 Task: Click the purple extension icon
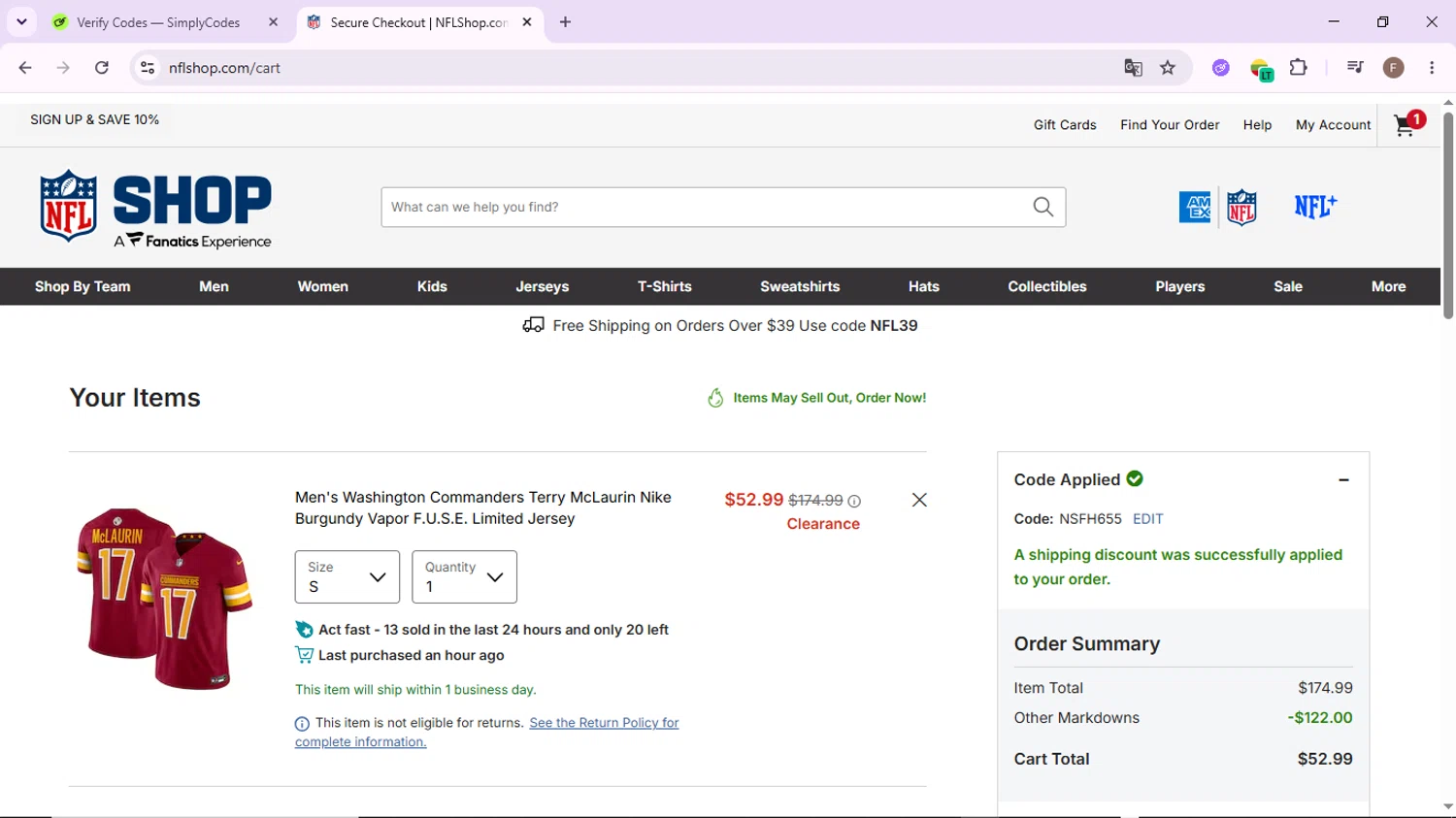(x=1221, y=68)
